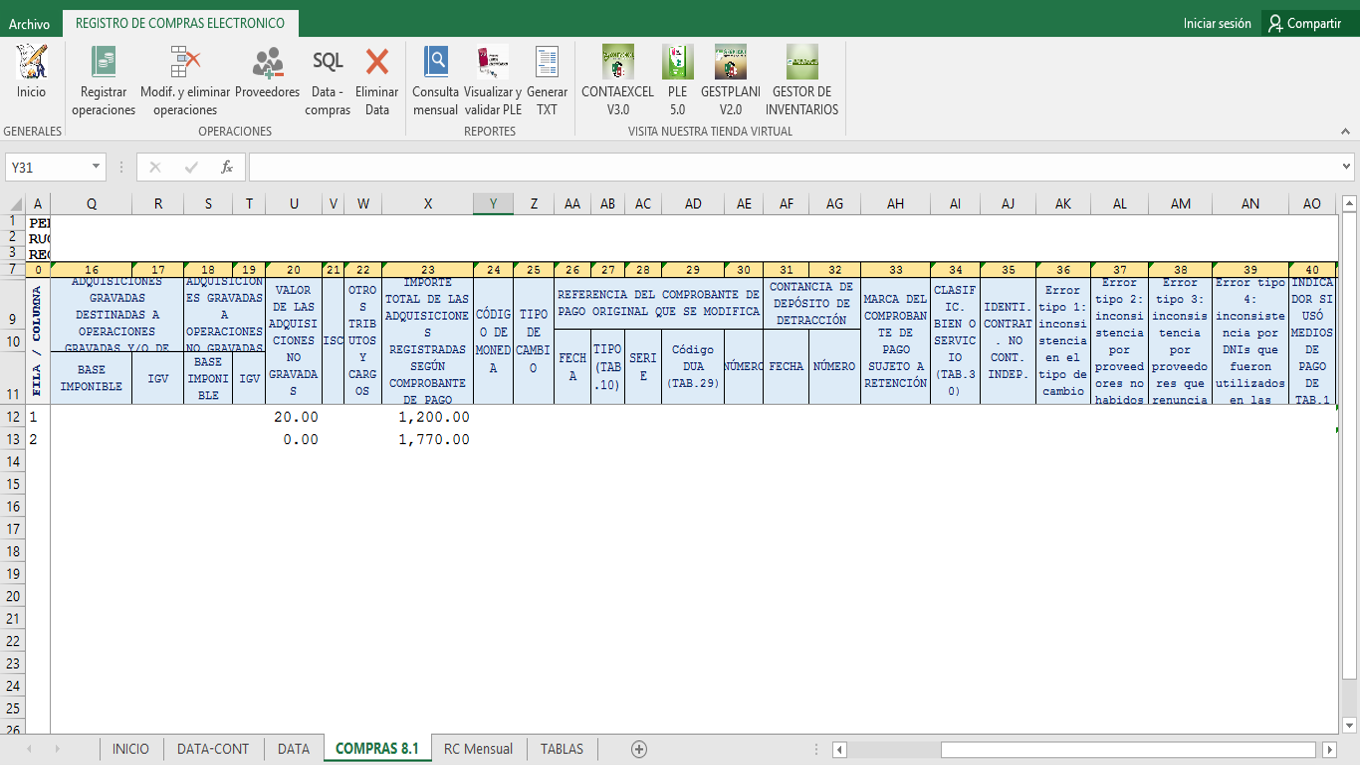Click horizontal scrollbar right arrow
The height and width of the screenshot is (765, 1360).
coord(1329,749)
